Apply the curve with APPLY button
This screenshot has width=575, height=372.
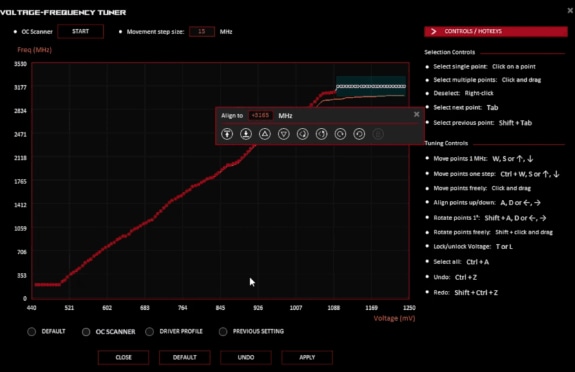[307, 357]
